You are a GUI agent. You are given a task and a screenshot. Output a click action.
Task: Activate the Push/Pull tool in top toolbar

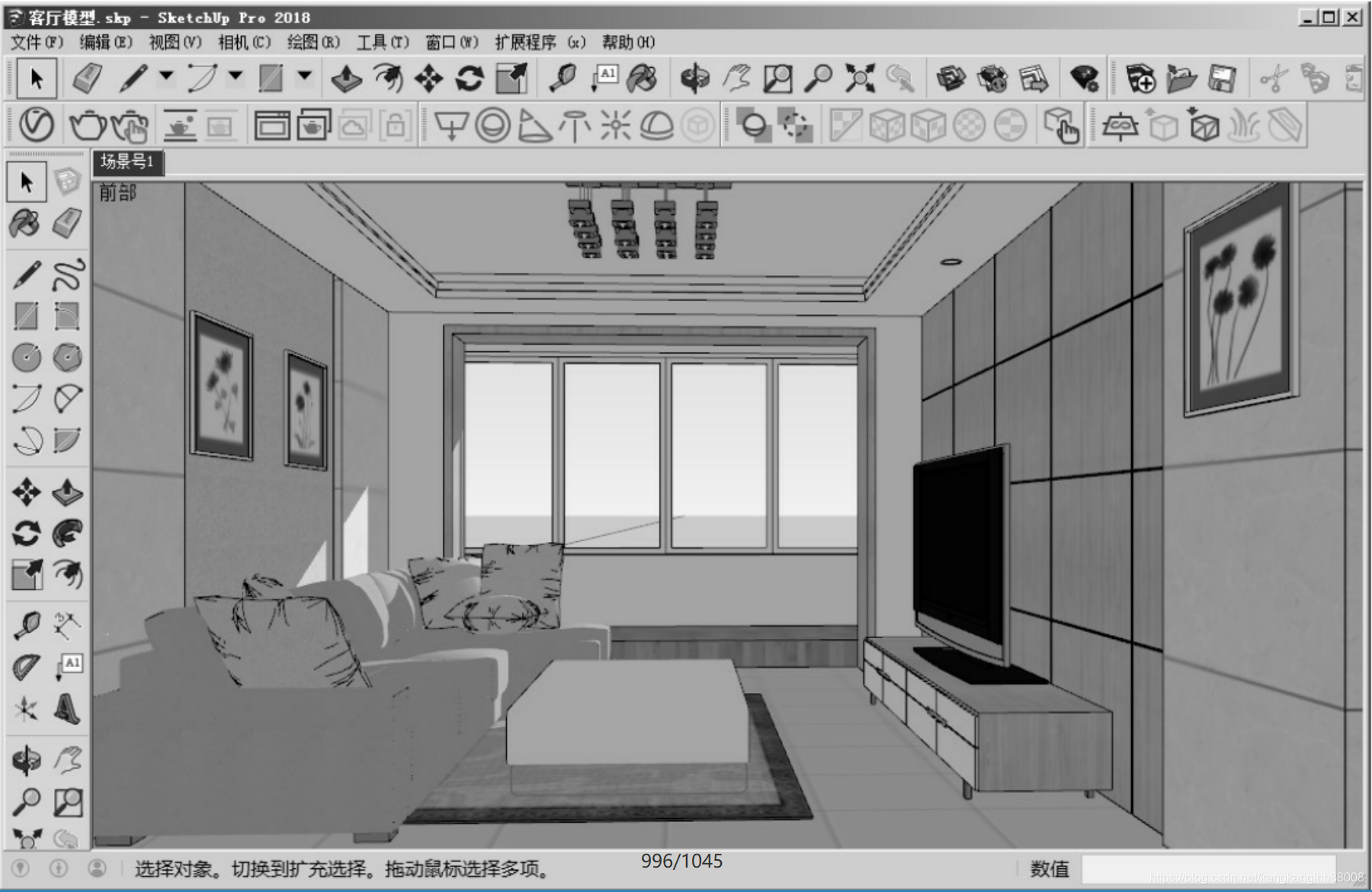pos(347,79)
